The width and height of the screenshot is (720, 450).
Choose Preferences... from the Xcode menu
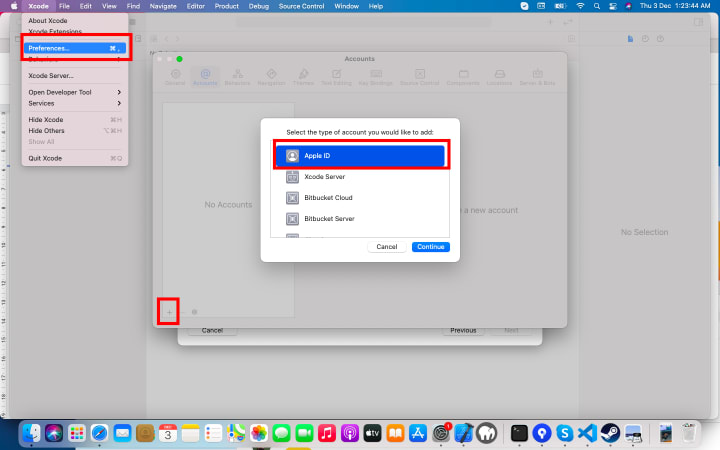(75, 48)
